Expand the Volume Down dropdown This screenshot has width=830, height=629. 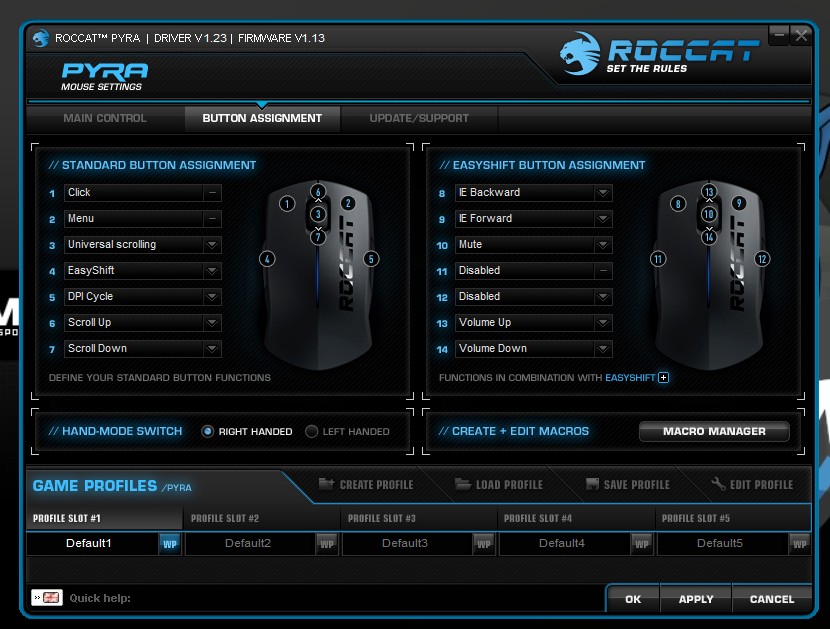pos(602,349)
